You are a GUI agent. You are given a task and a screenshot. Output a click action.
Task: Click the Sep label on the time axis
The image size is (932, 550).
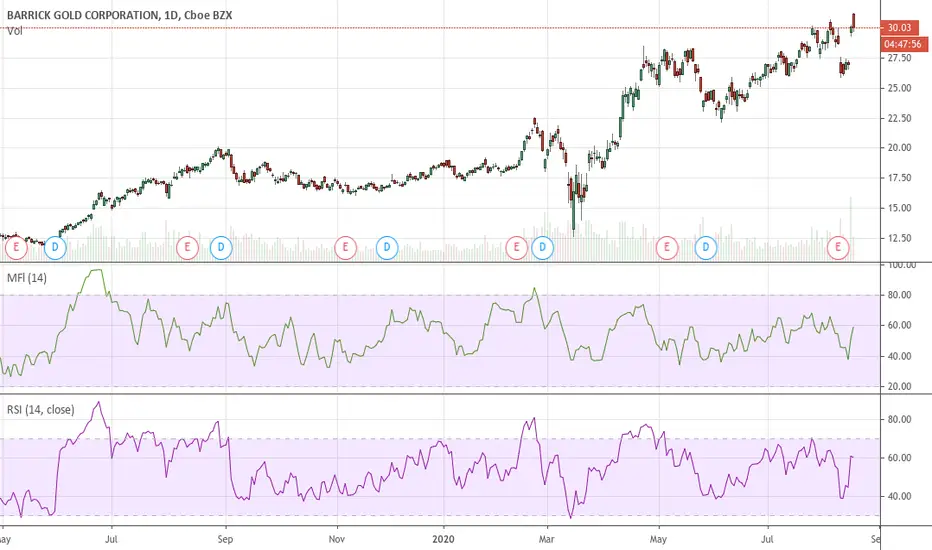click(225, 539)
